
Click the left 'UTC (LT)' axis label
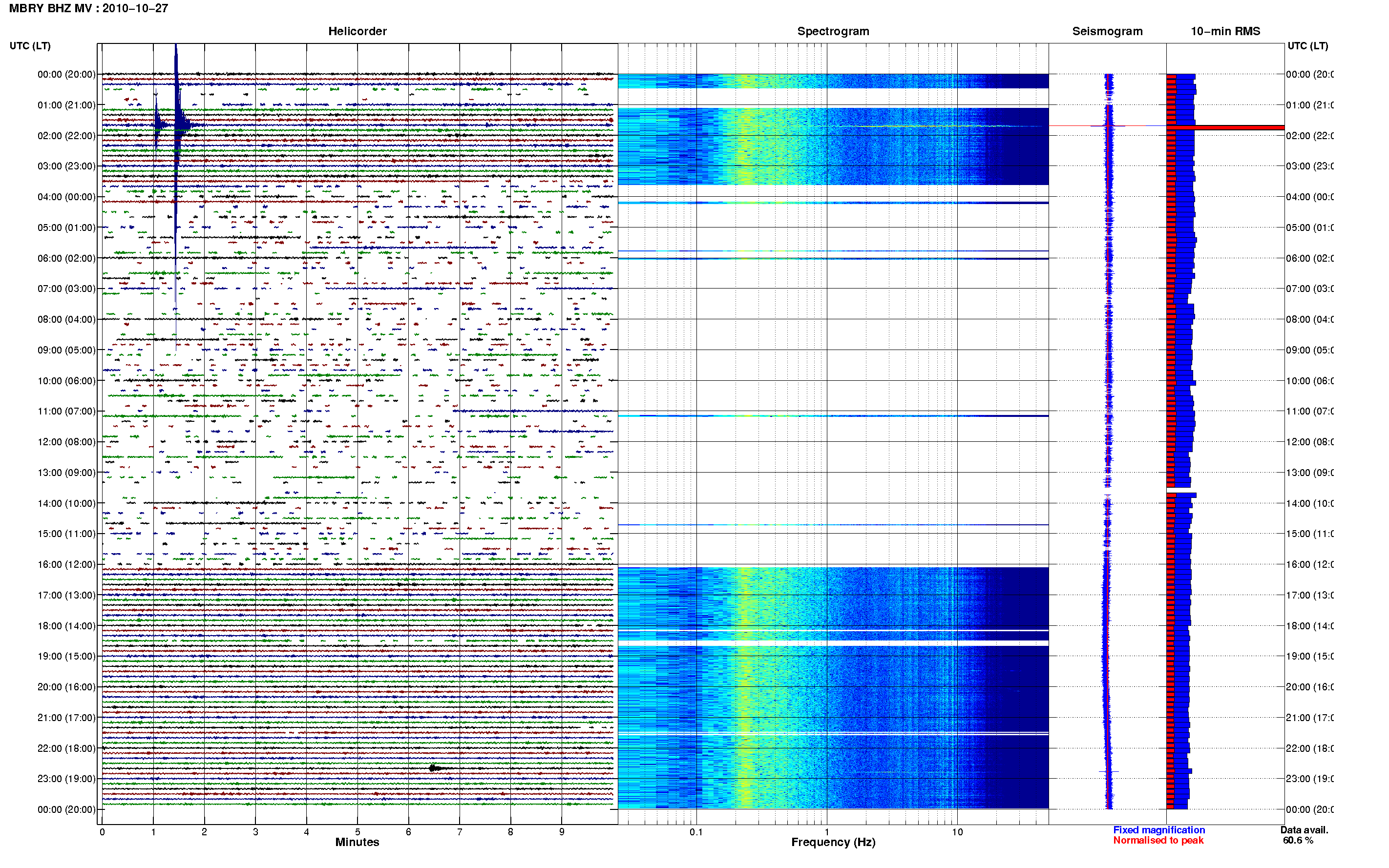point(30,46)
